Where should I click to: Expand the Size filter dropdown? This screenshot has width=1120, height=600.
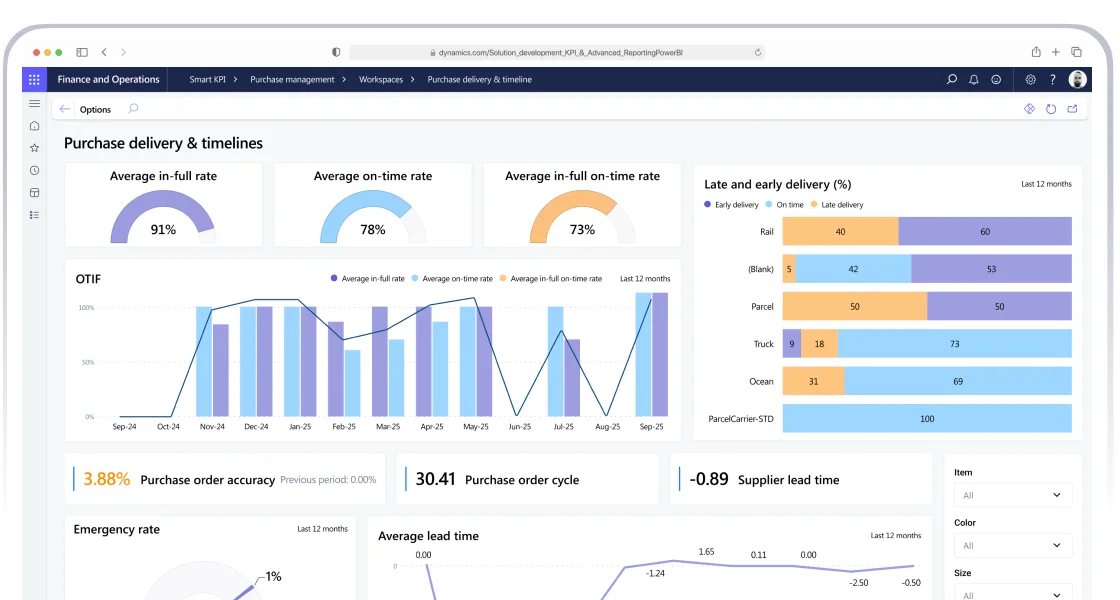(1012, 593)
